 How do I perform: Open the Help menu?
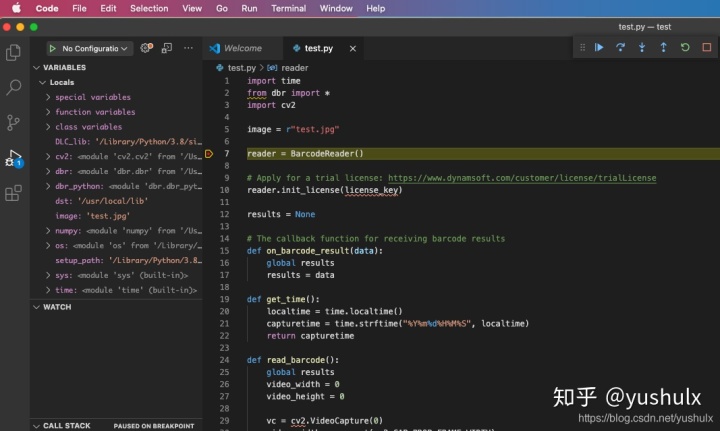point(375,8)
